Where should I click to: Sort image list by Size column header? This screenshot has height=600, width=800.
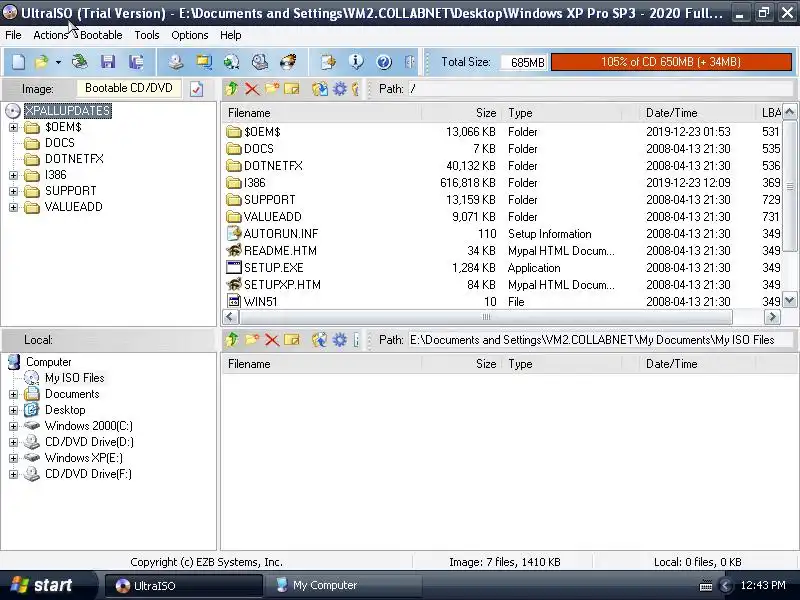[x=462, y=113]
